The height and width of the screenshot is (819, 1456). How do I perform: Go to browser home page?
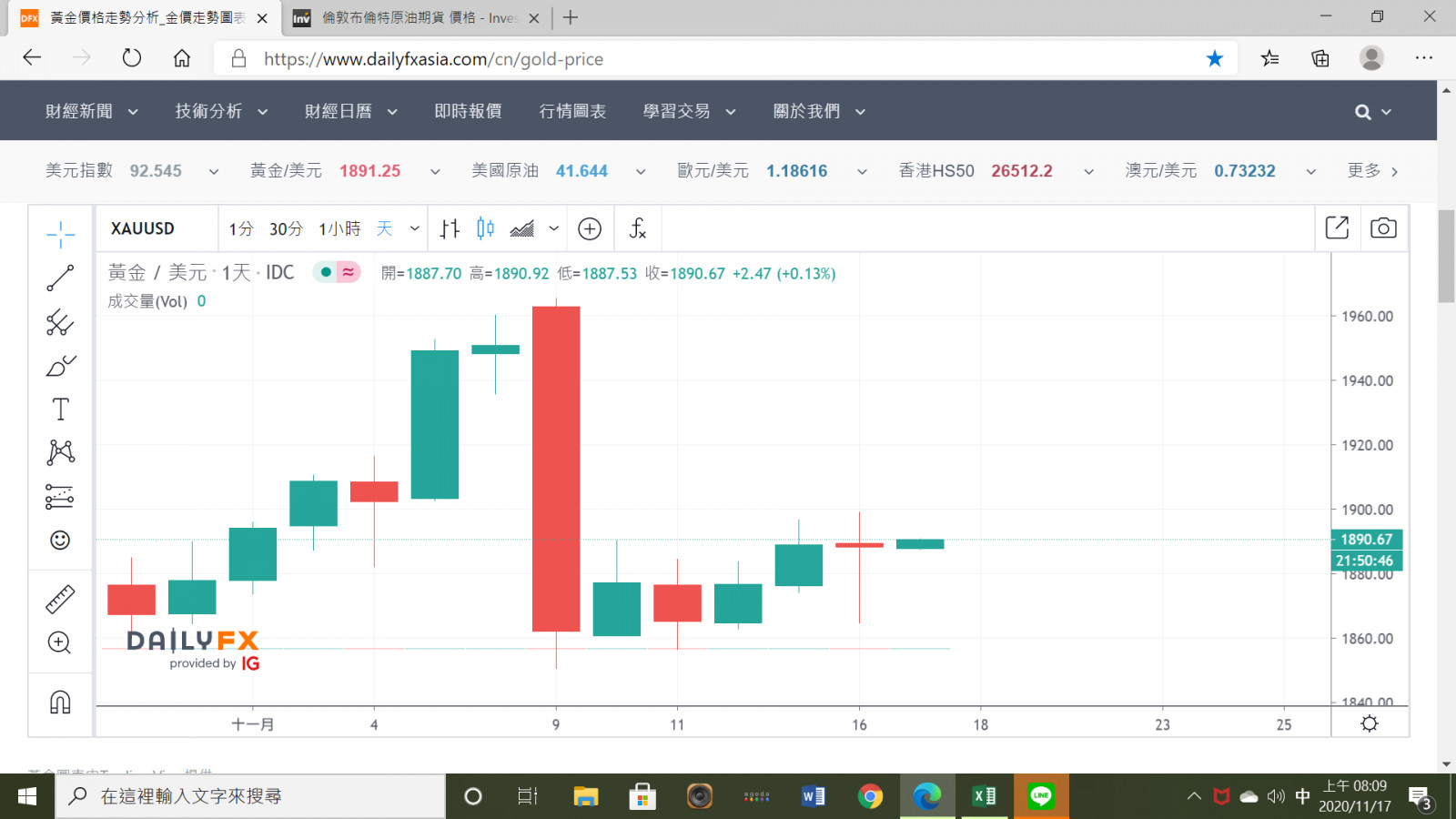[182, 58]
